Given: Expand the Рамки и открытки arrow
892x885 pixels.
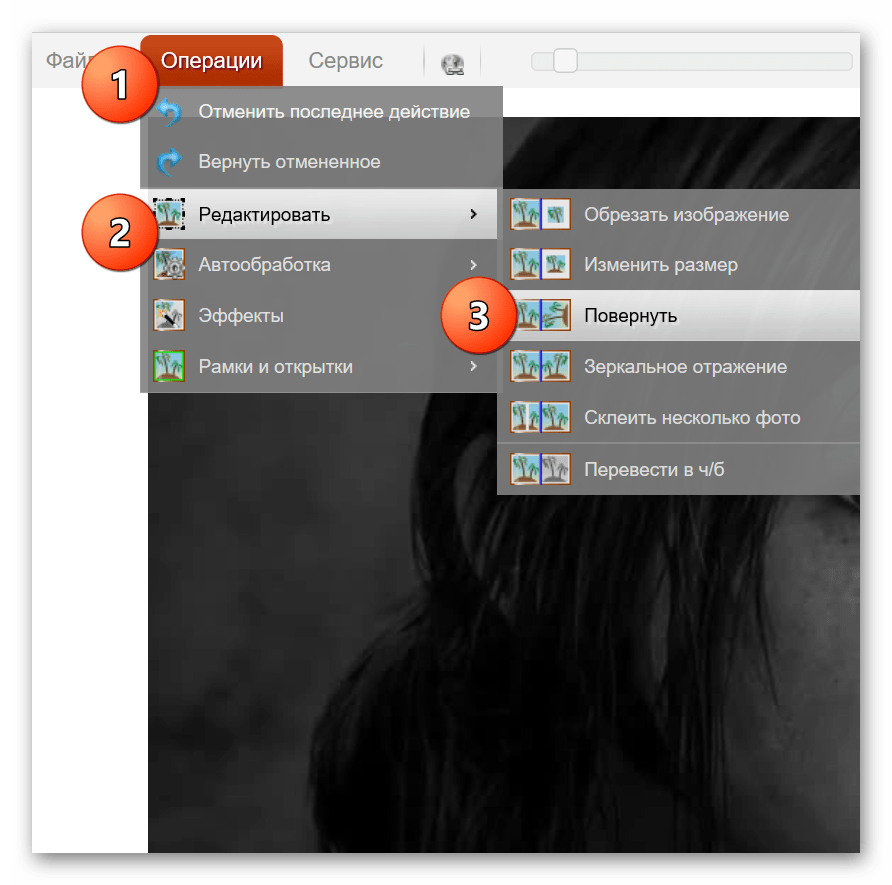Looking at the screenshot, I should tap(473, 366).
